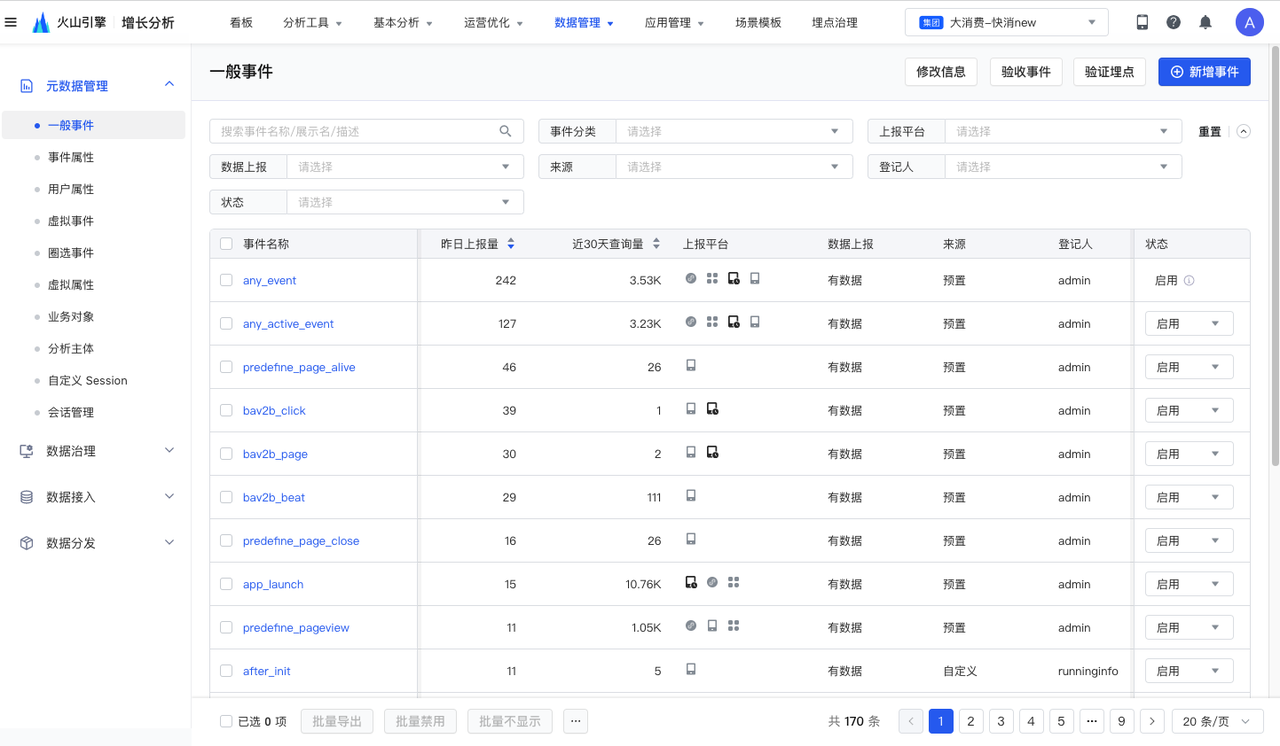Click the search magnifier icon
The height and width of the screenshot is (746, 1280).
coord(505,131)
